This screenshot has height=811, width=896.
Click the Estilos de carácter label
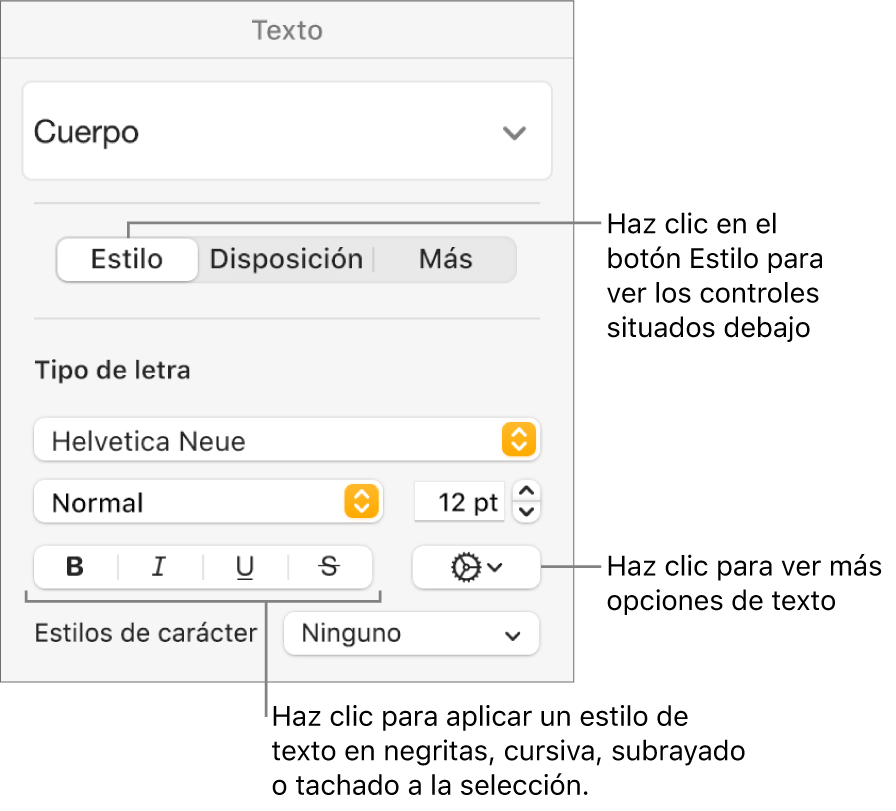coord(146,634)
